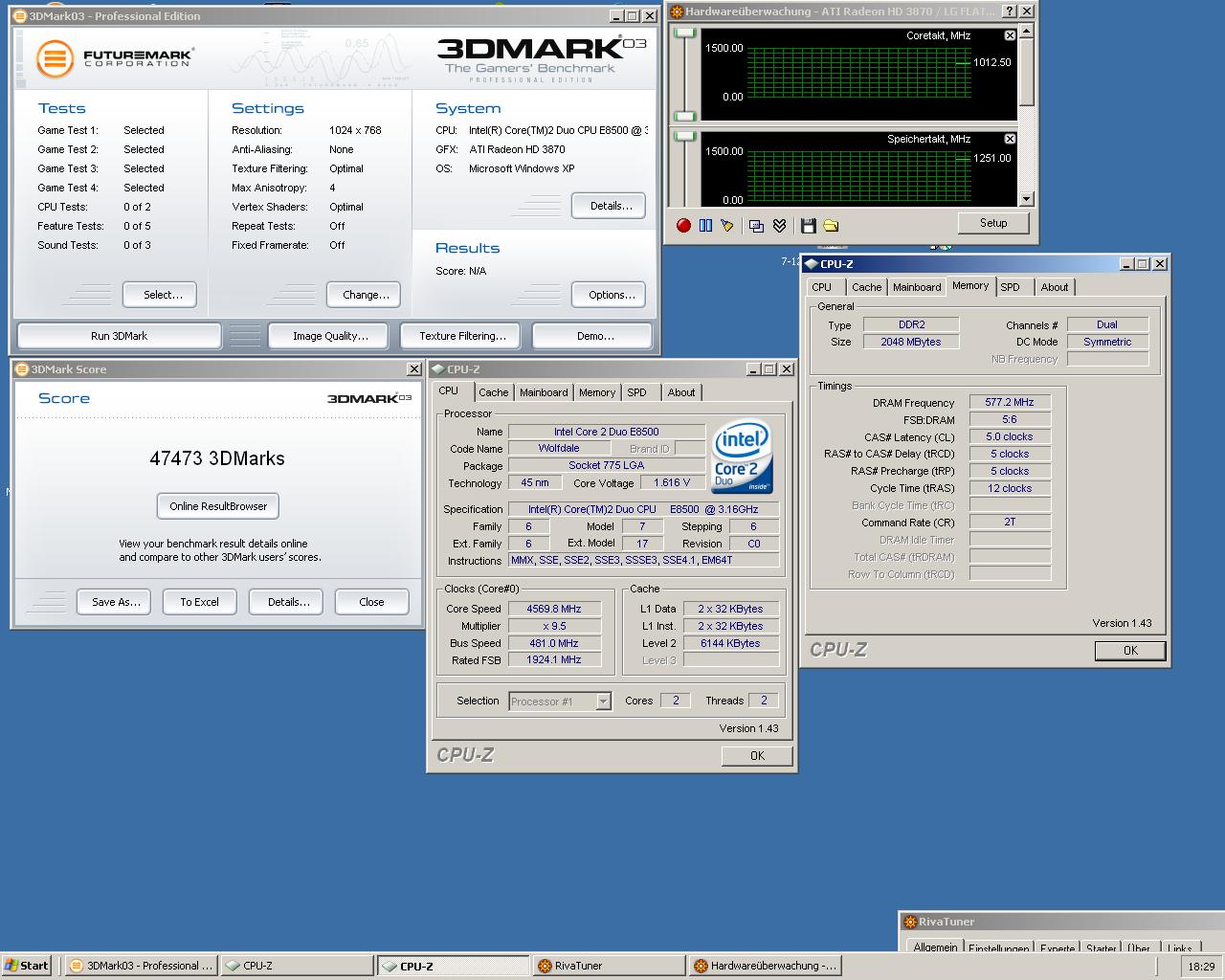Click the overlapping windows icon in hardware monitor

pos(756,226)
